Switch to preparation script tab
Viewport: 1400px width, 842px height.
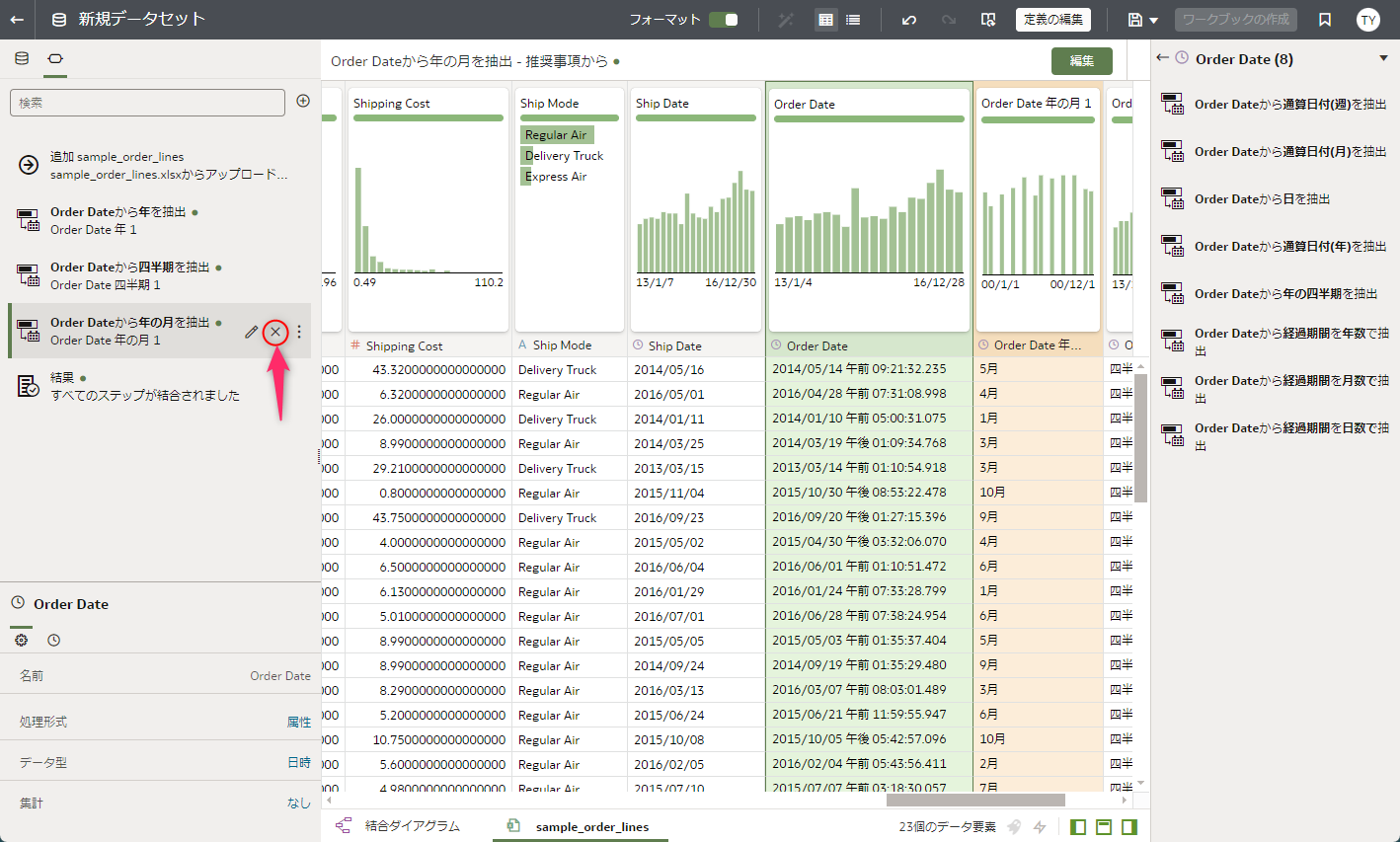(55, 58)
